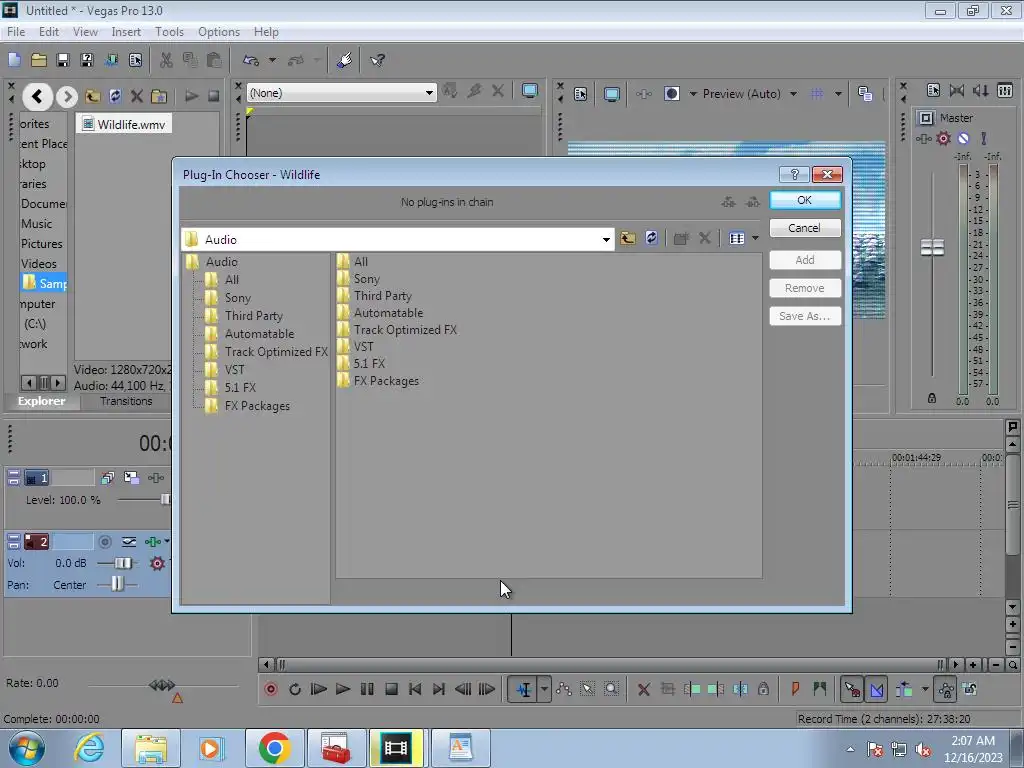
Task: Click the delete X icon in Plug-In Chooser
Action: [705, 238]
